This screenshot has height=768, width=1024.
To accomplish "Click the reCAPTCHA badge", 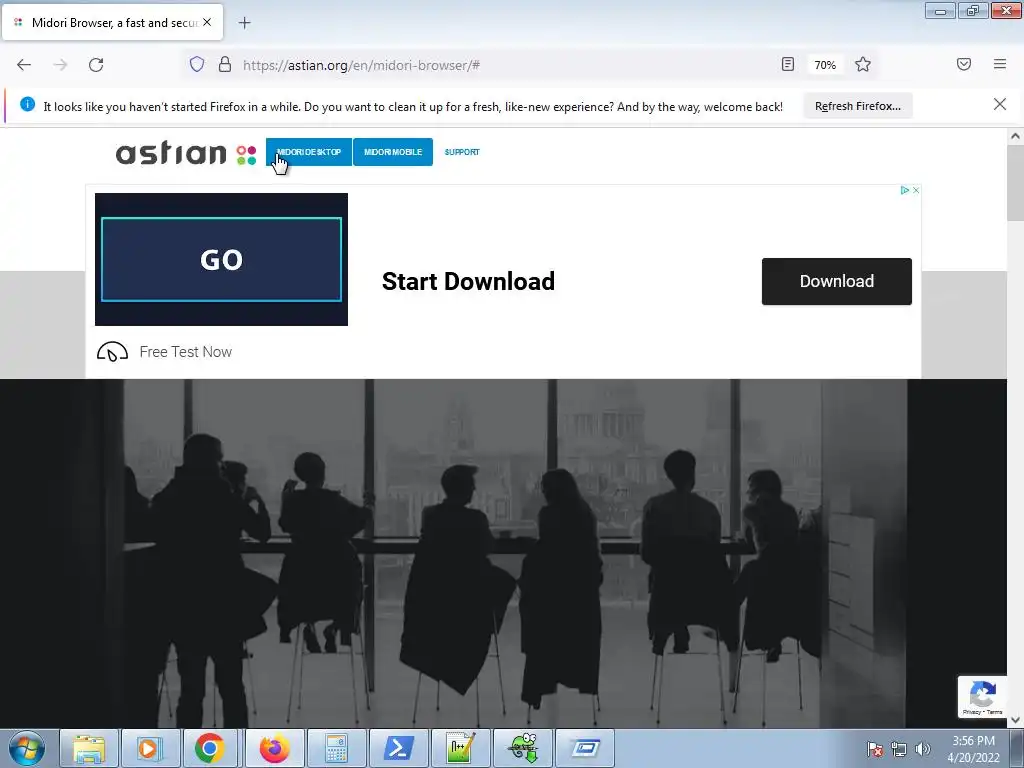I will [x=982, y=697].
